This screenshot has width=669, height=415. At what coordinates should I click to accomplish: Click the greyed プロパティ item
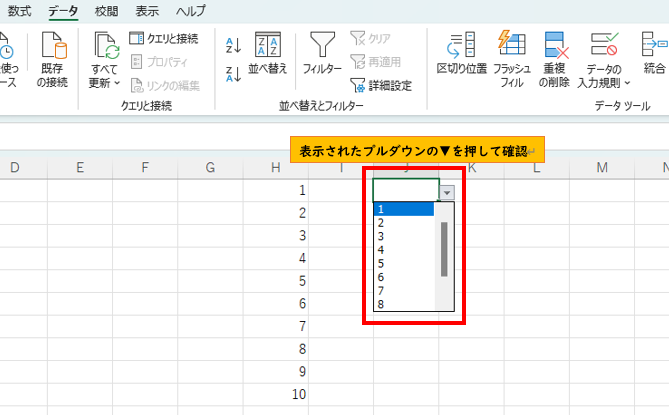[x=159, y=62]
